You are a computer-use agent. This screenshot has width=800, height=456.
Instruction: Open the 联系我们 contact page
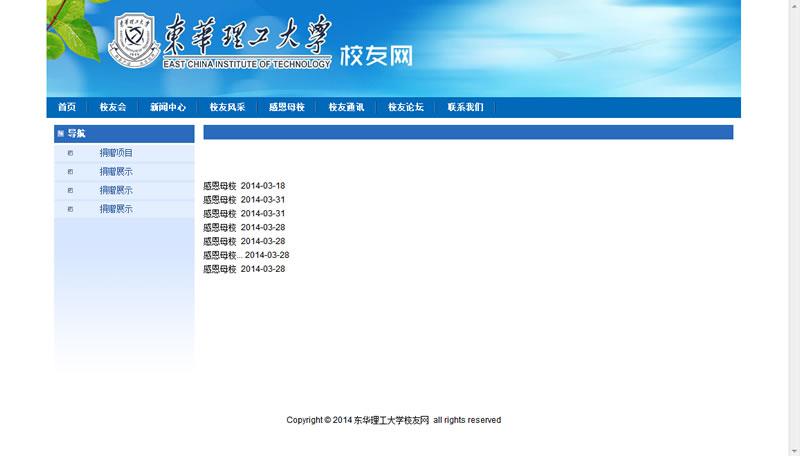point(465,107)
